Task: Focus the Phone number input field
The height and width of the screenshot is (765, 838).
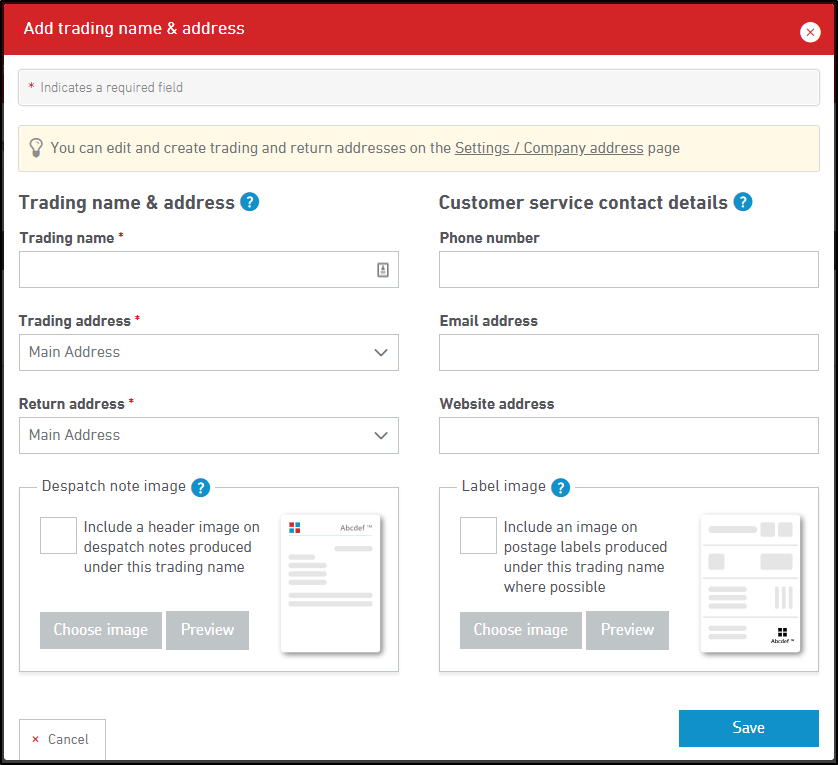Action: pos(629,270)
